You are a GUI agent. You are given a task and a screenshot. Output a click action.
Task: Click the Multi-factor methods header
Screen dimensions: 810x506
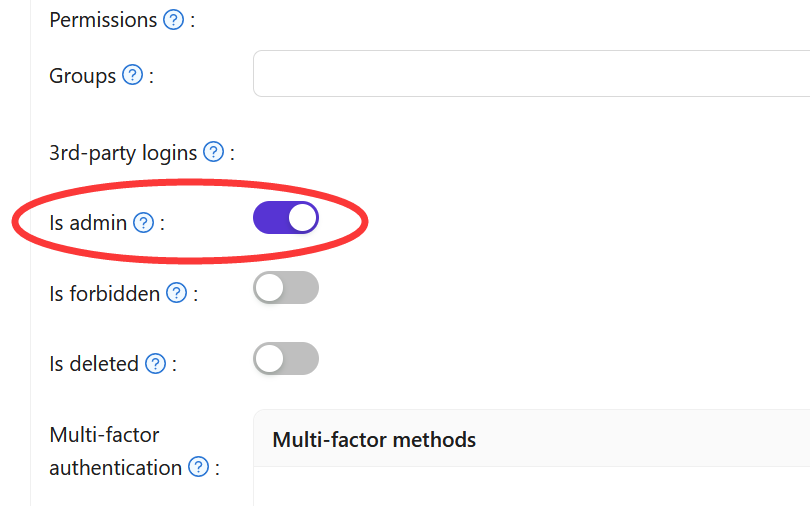pyautogui.click(x=374, y=439)
